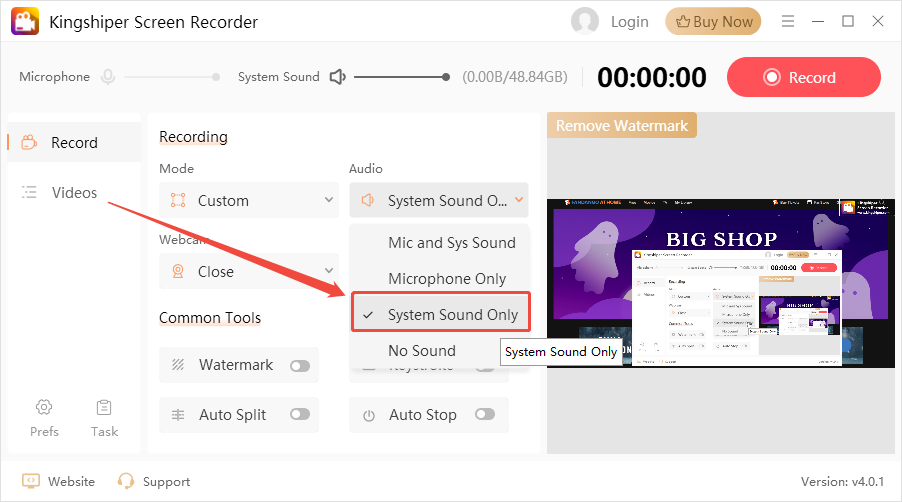The image size is (902, 502).
Task: Click the Version: v4.0.1 text
Action: click(842, 481)
